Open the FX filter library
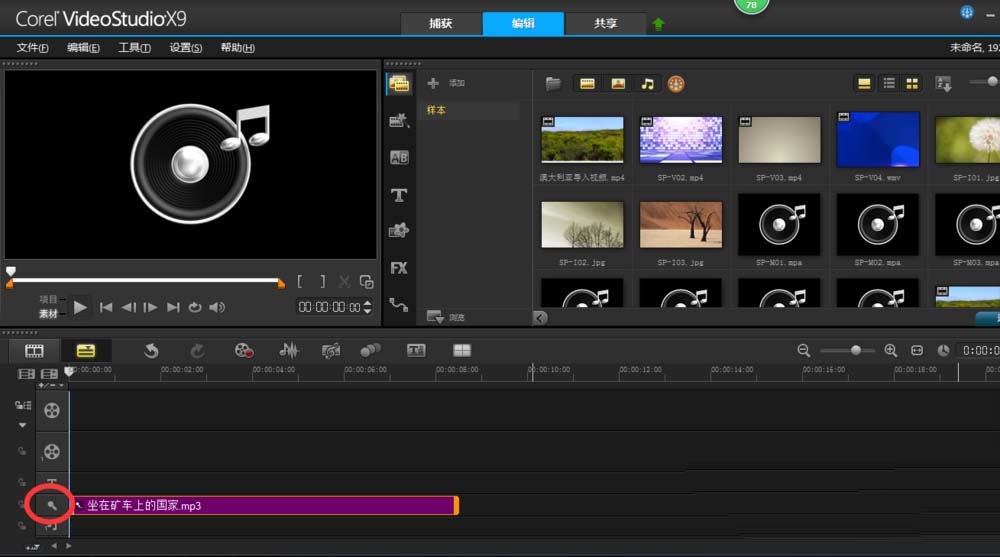 (x=398, y=268)
